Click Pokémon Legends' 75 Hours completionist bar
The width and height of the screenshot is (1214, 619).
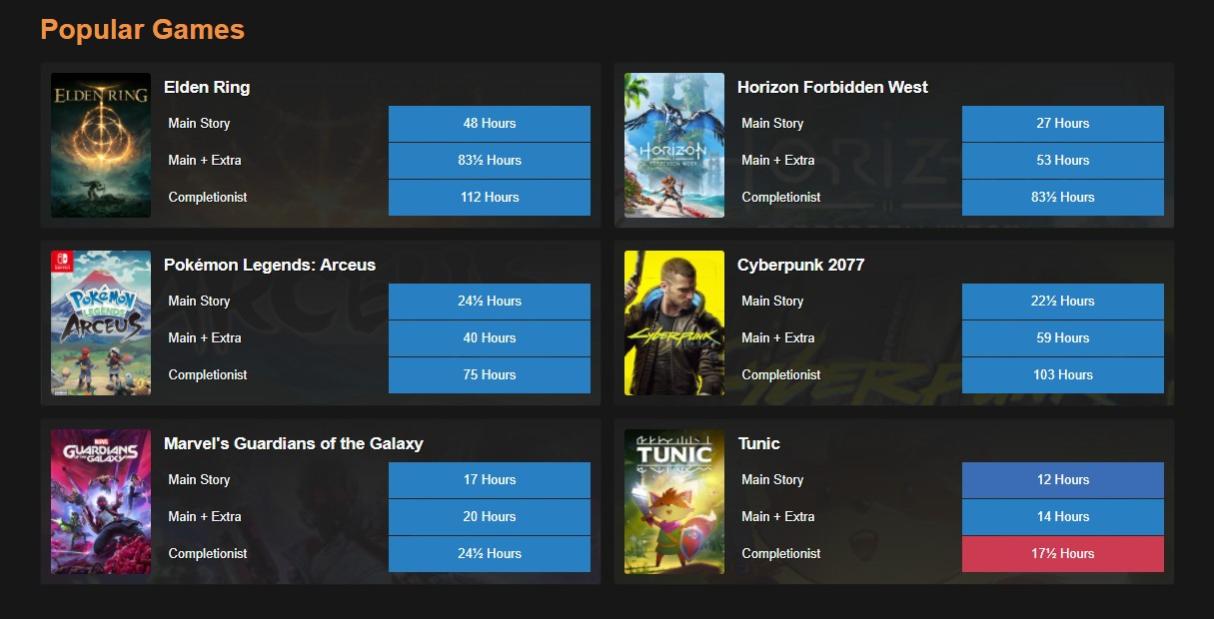tap(489, 375)
